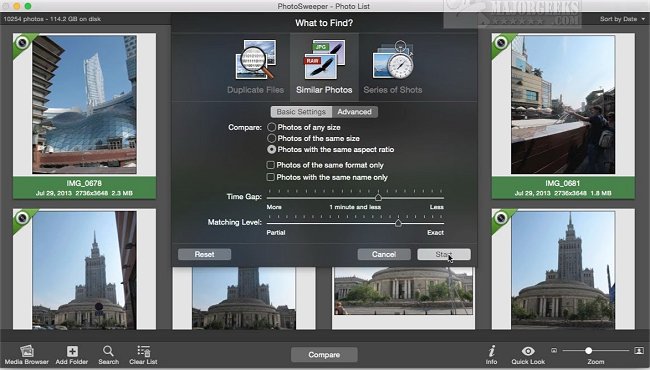Image resolution: width=650 pixels, height=370 pixels.
Task: Switch to the Basic Settings tab
Action: pos(301,112)
